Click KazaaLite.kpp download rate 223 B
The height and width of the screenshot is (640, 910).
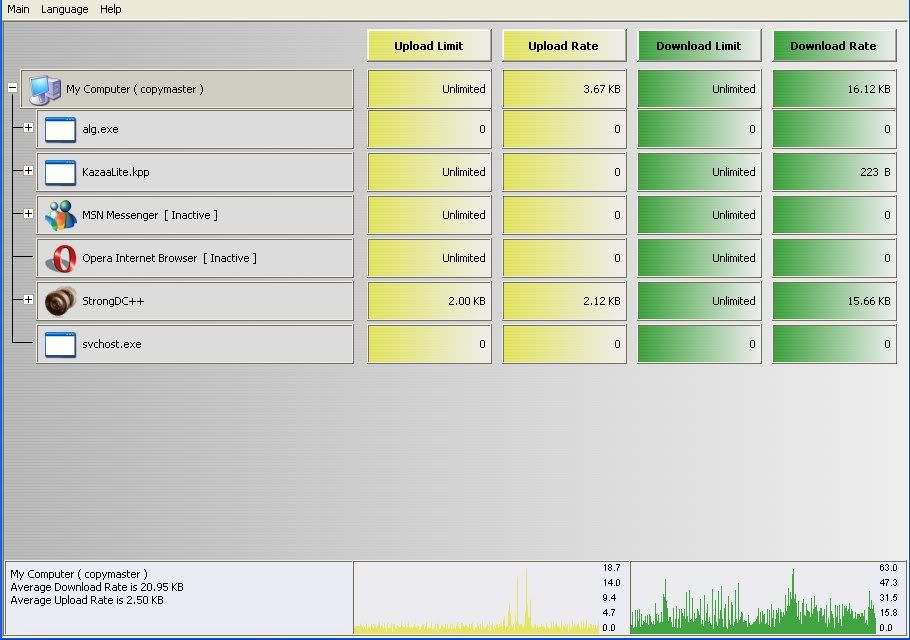click(834, 172)
